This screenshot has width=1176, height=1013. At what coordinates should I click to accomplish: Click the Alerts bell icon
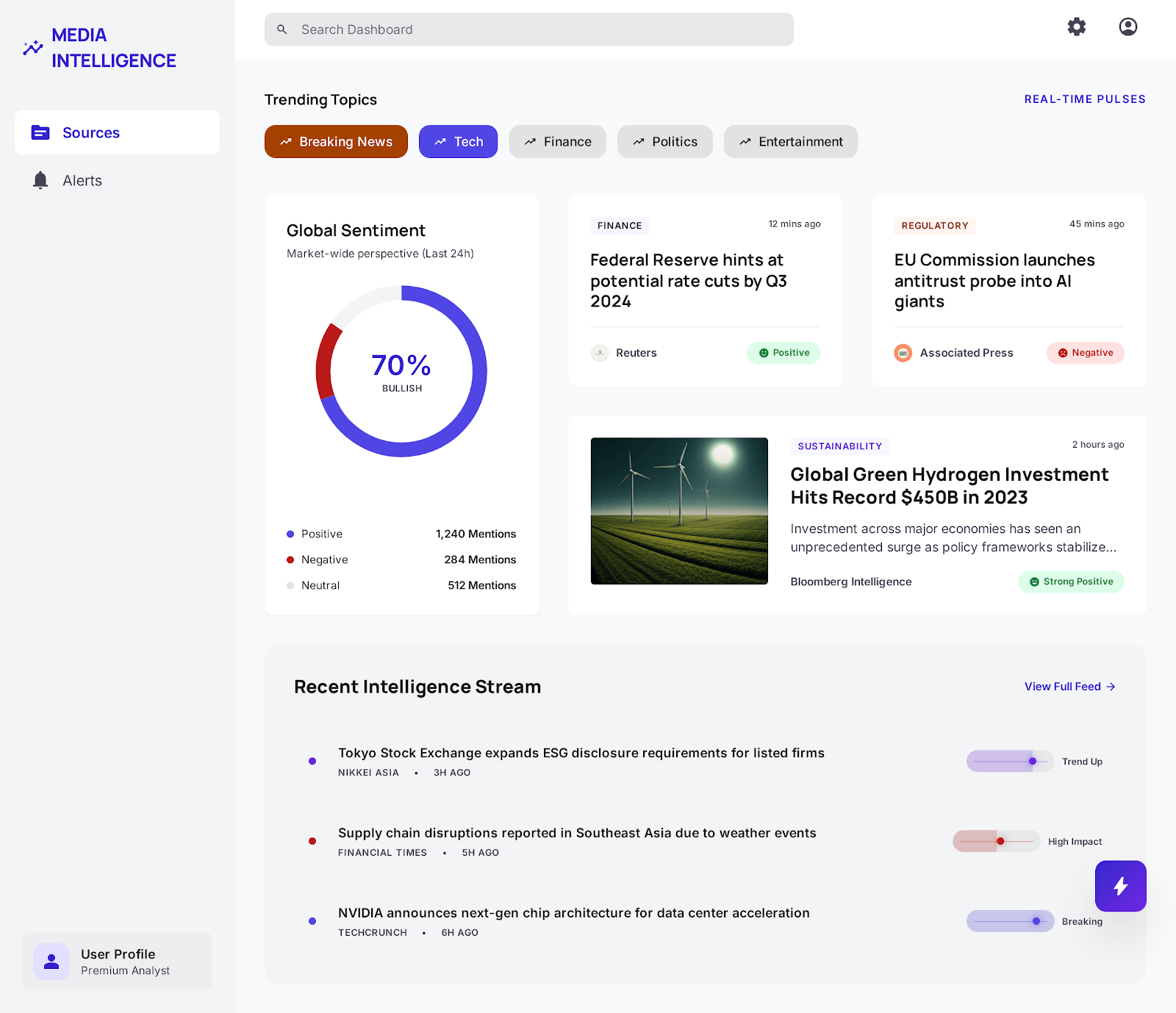tap(40, 181)
